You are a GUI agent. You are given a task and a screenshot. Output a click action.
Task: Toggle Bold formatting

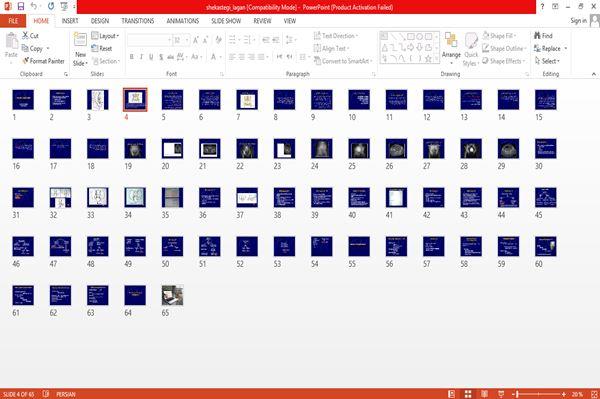(x=132, y=57)
